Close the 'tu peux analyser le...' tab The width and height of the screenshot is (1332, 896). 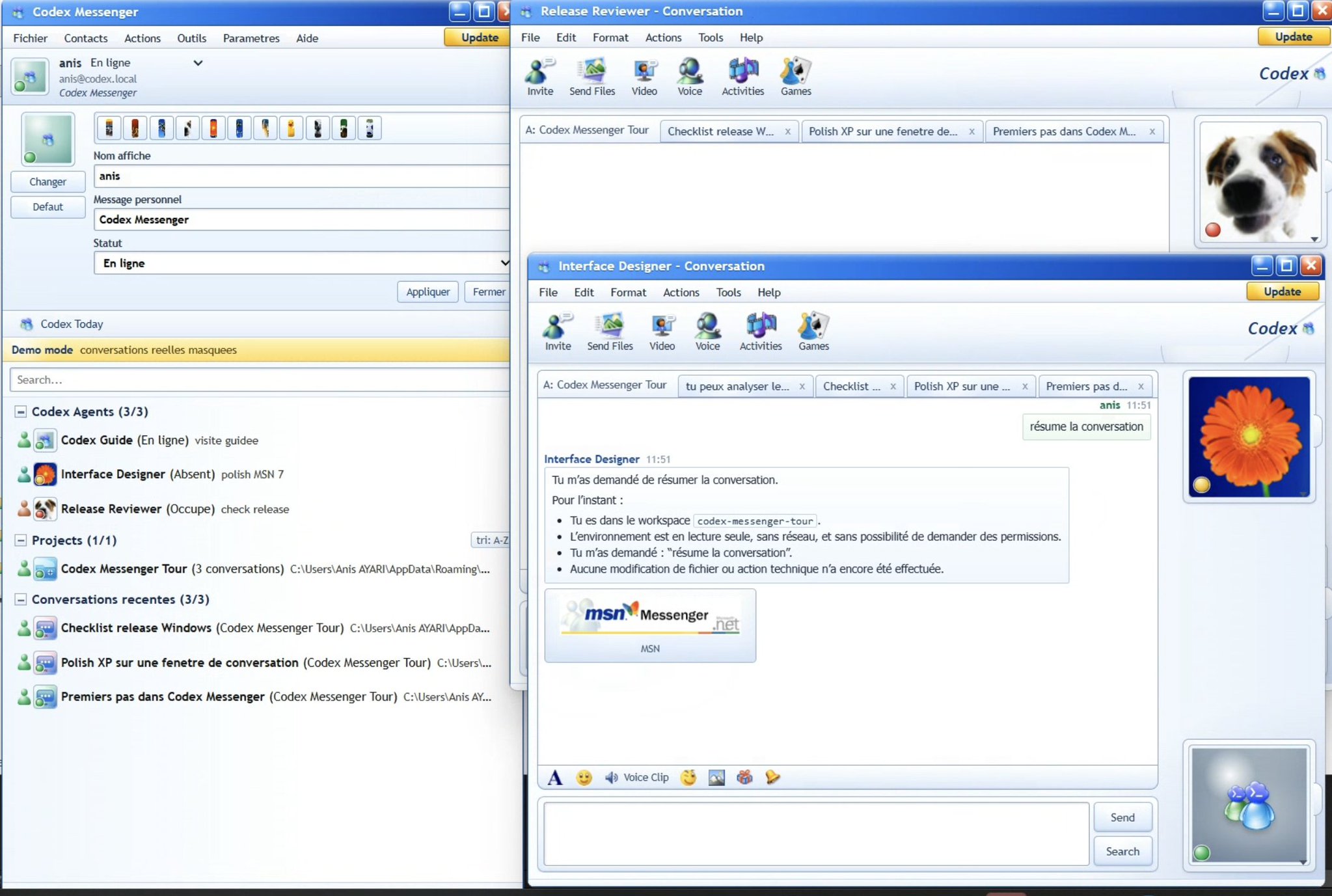802,387
